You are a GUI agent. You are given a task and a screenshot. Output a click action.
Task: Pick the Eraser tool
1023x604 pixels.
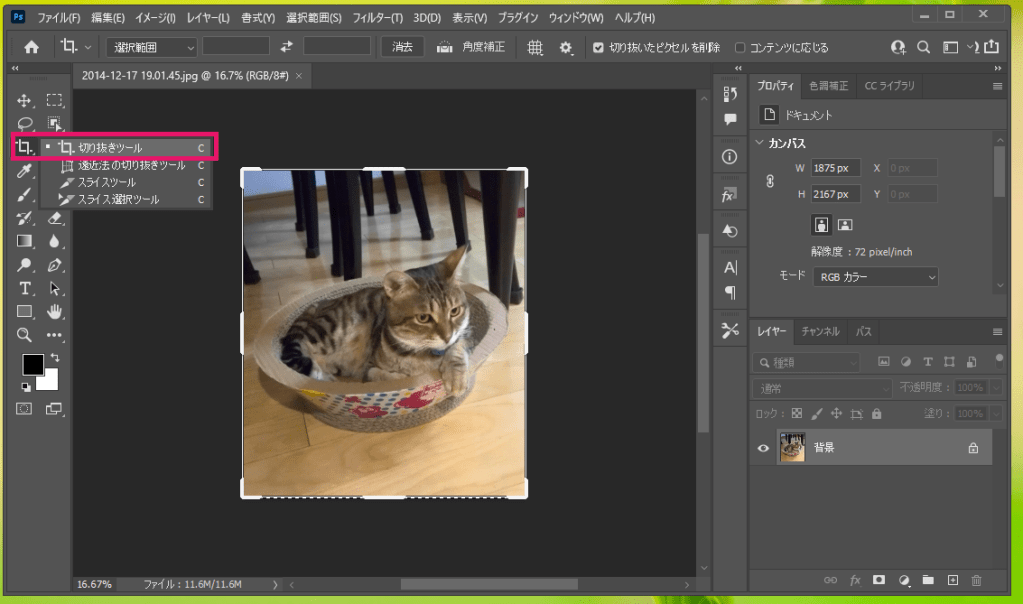(56, 217)
